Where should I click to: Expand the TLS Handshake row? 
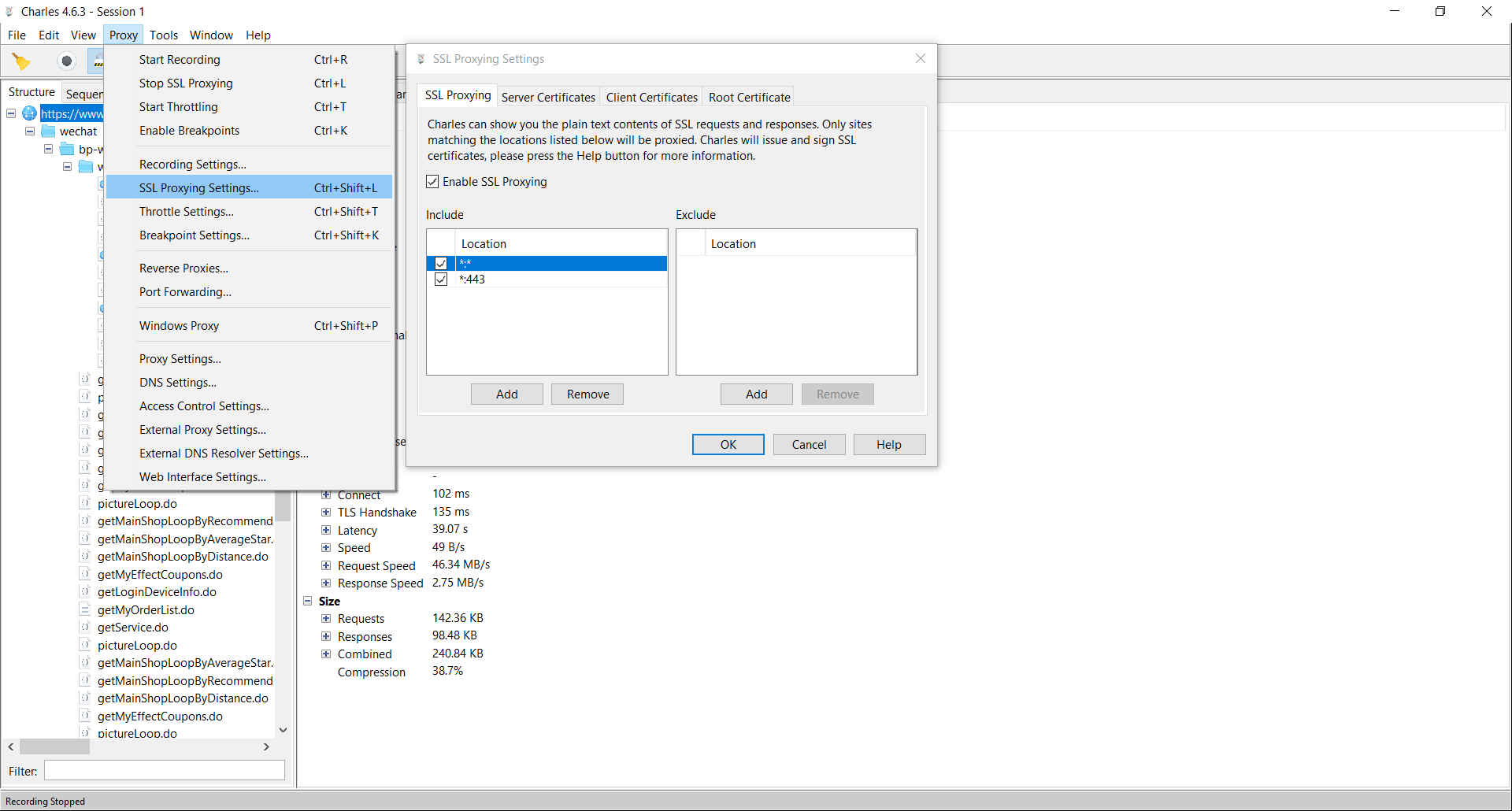(326, 513)
